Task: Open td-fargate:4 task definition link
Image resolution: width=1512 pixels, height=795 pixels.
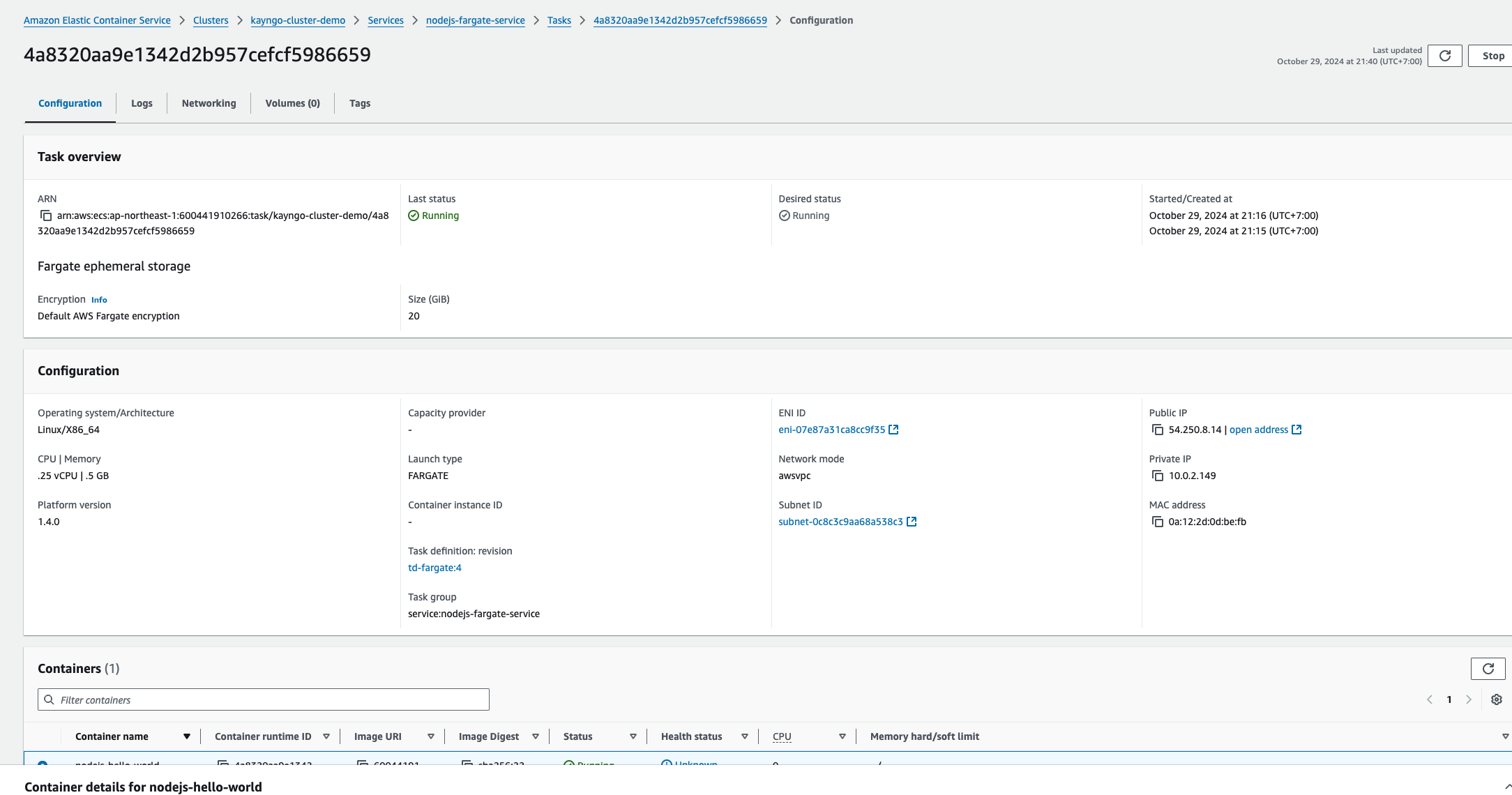Action: [x=434, y=568]
